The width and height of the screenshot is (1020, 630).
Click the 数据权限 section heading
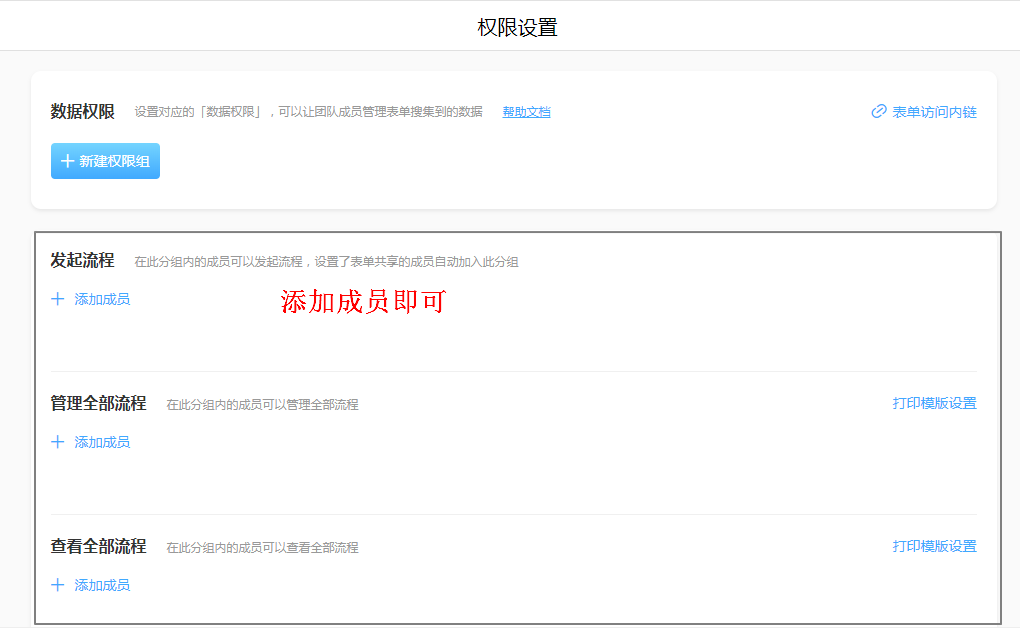click(x=83, y=112)
